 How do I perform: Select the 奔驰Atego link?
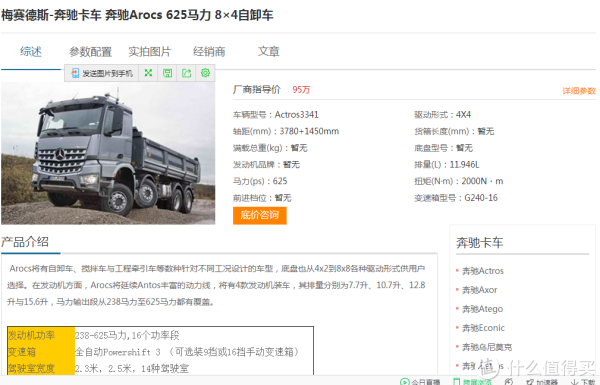482,309
